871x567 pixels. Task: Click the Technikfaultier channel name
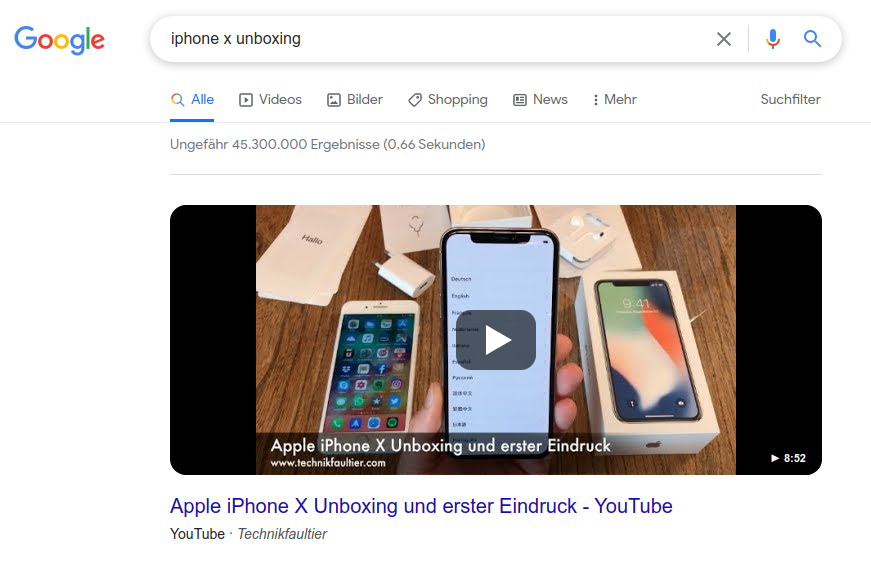pyautogui.click(x=282, y=534)
